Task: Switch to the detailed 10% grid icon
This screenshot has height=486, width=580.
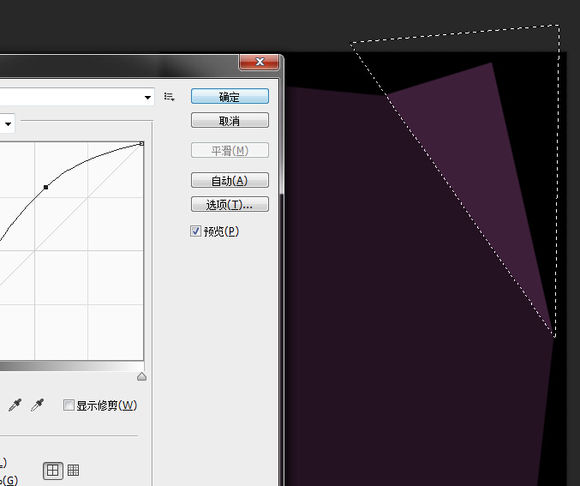Action: pyautogui.click(x=73, y=470)
